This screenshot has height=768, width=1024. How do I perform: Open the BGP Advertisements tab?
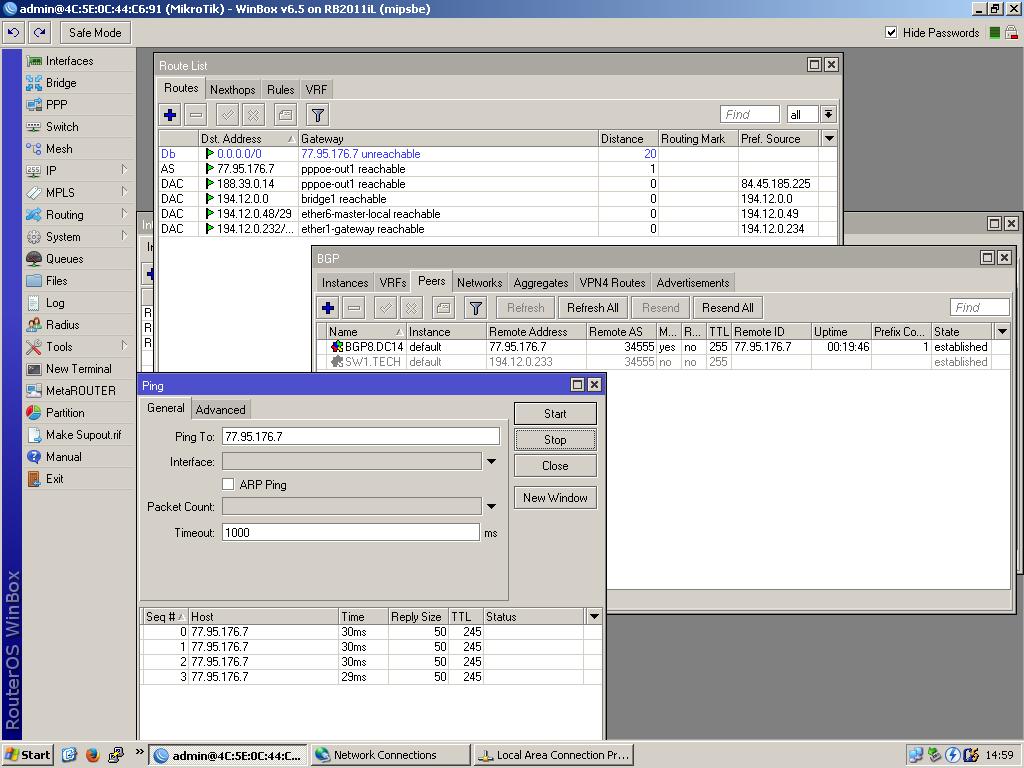click(693, 283)
